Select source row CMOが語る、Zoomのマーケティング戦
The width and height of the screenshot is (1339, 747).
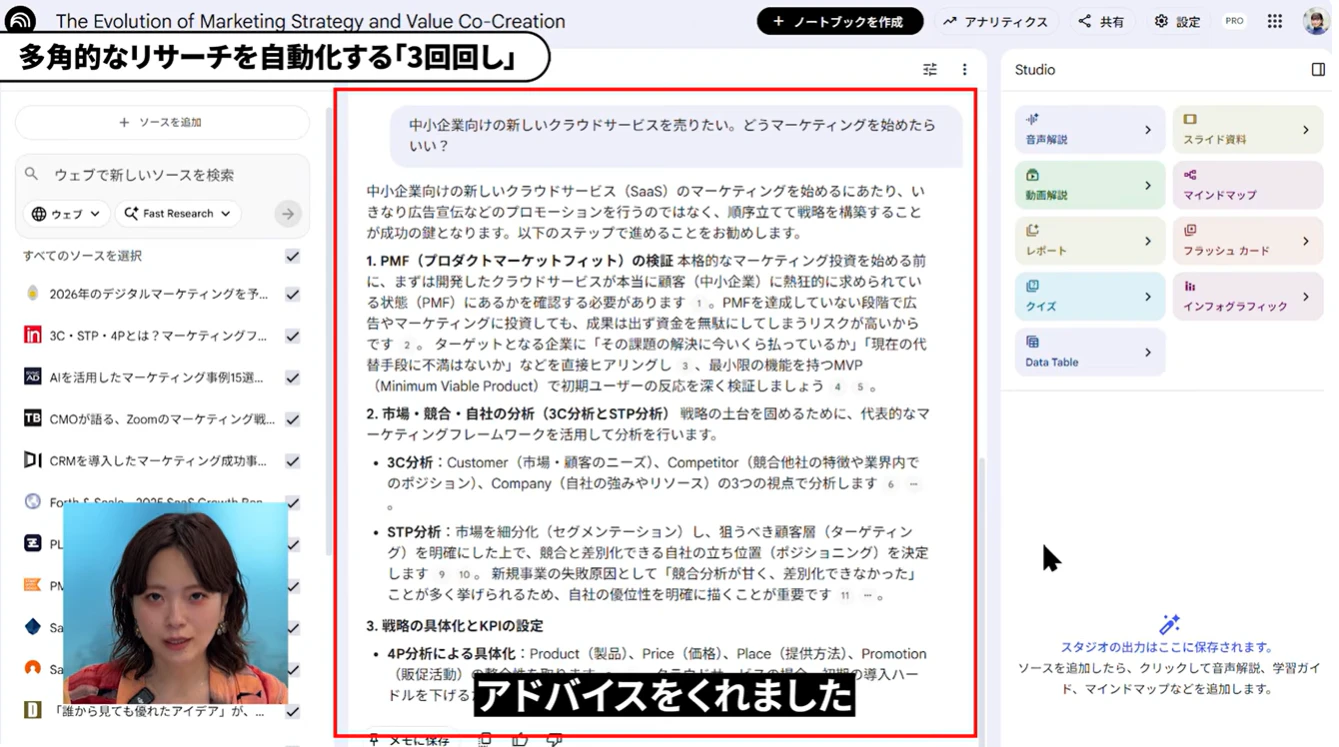(x=162, y=419)
